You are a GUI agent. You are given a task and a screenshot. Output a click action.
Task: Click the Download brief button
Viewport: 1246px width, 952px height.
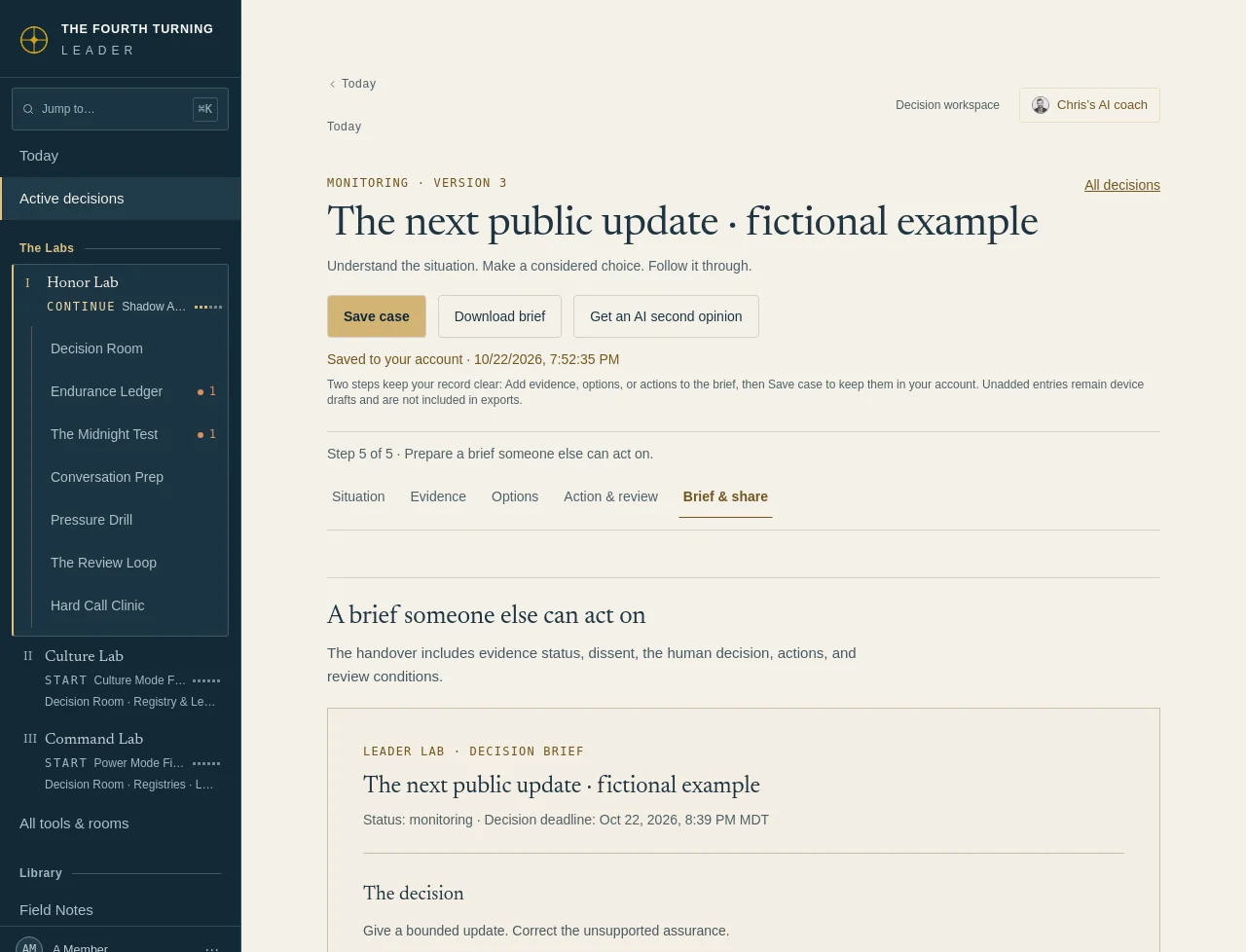tap(499, 316)
